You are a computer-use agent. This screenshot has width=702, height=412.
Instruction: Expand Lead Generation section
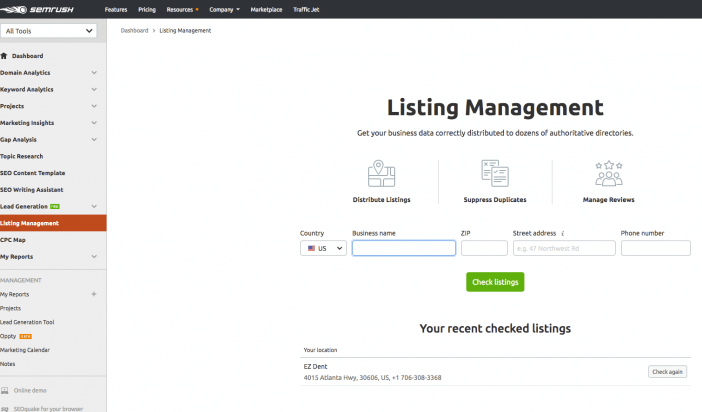(x=94, y=206)
